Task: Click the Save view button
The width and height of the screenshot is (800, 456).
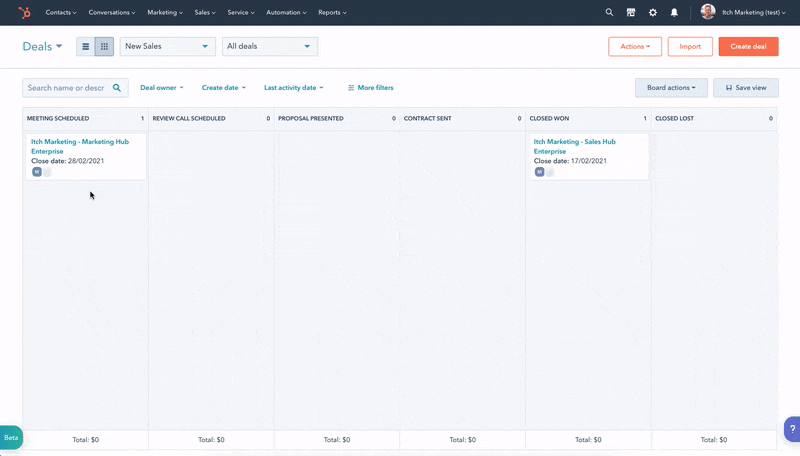Action: (745, 88)
